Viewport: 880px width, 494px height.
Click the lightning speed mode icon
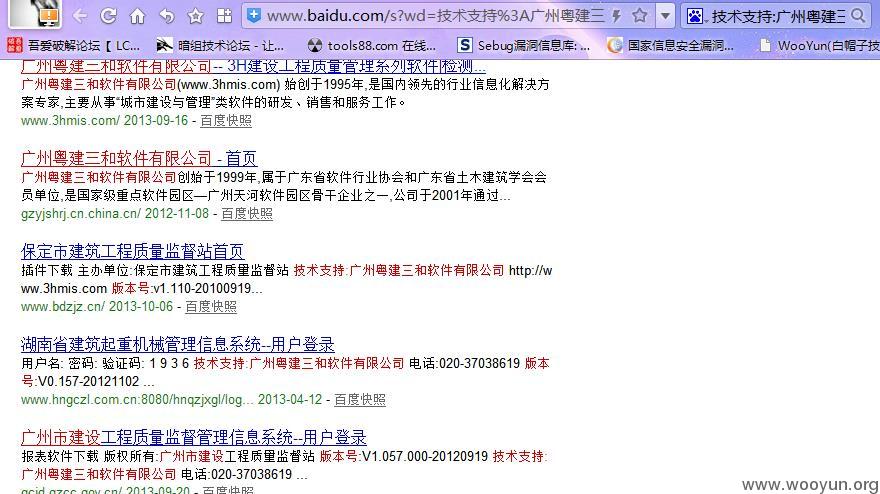coord(617,16)
